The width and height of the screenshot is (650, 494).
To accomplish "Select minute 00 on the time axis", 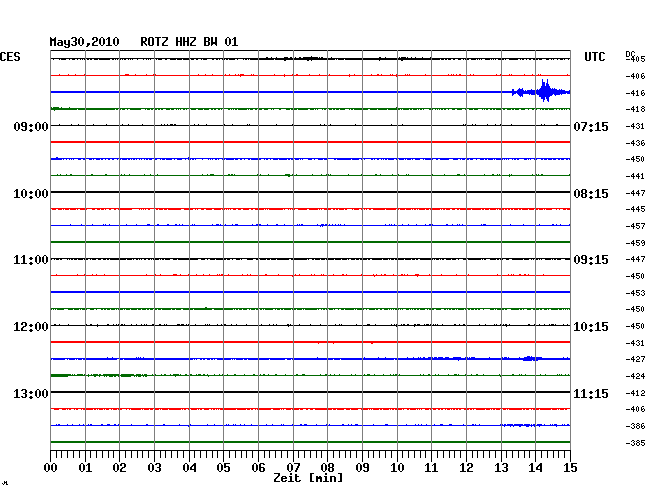I will coord(51,467).
